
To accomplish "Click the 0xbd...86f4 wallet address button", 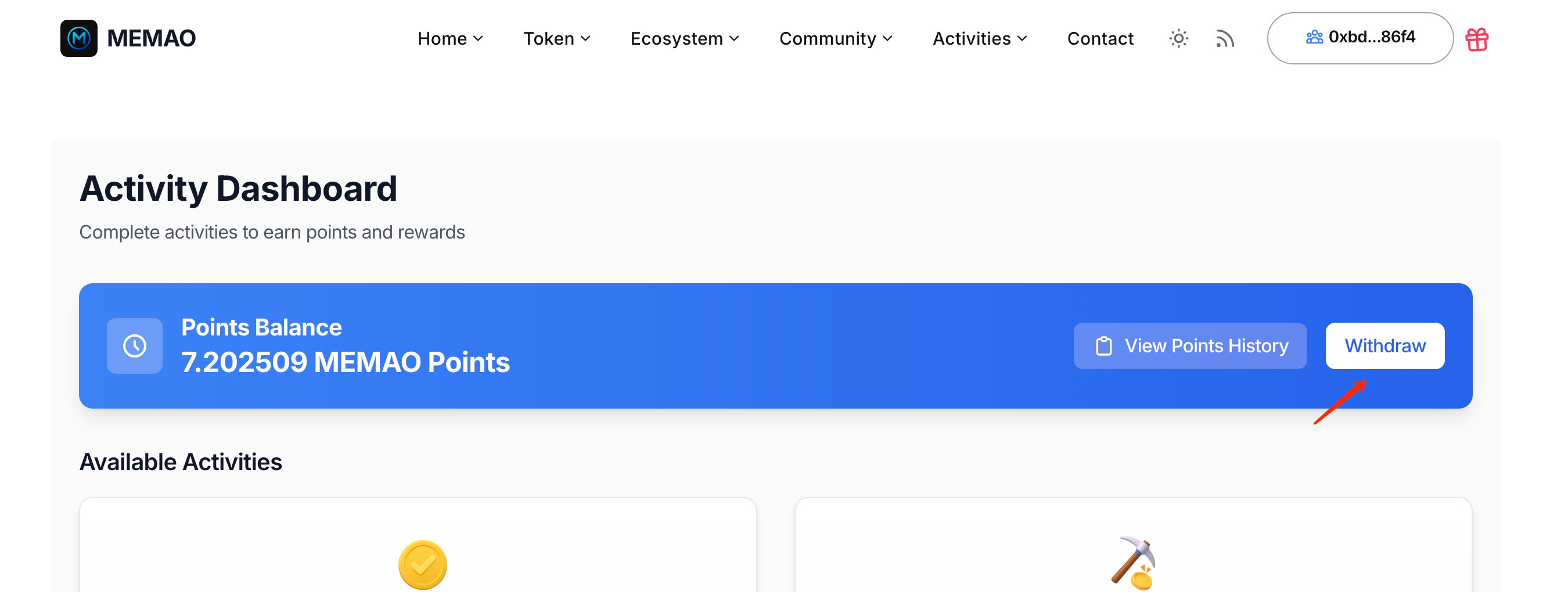I will pyautogui.click(x=1360, y=38).
